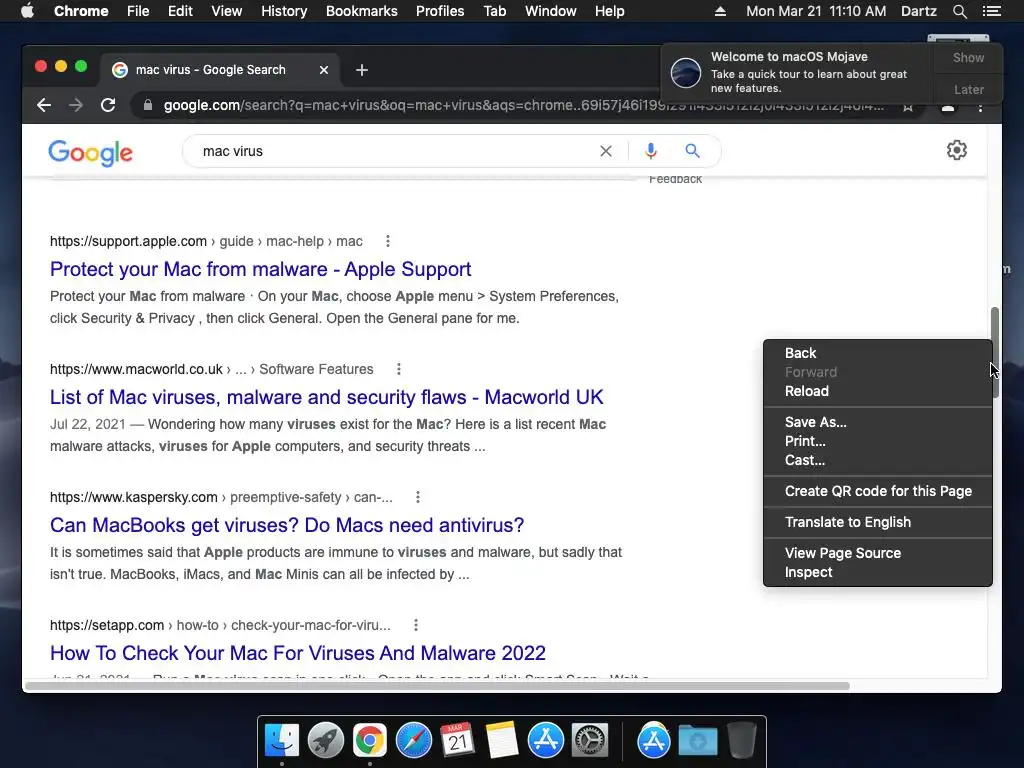
Task: Open the Profiles menu
Action: (440, 11)
